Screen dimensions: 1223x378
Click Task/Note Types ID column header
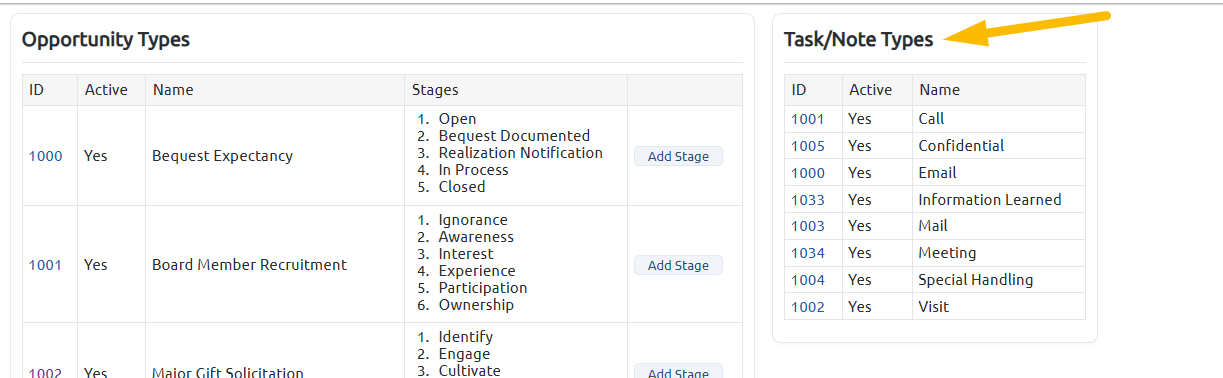[x=813, y=90]
